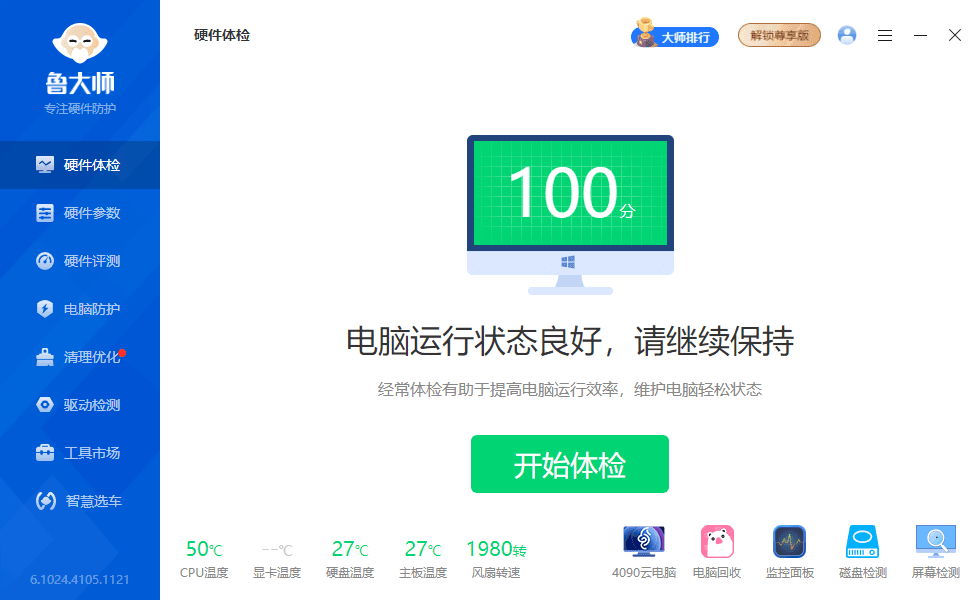Screen dimensions: 980x600
Task: Launch the 电脑回收 computer recycling tool
Action: [x=717, y=549]
